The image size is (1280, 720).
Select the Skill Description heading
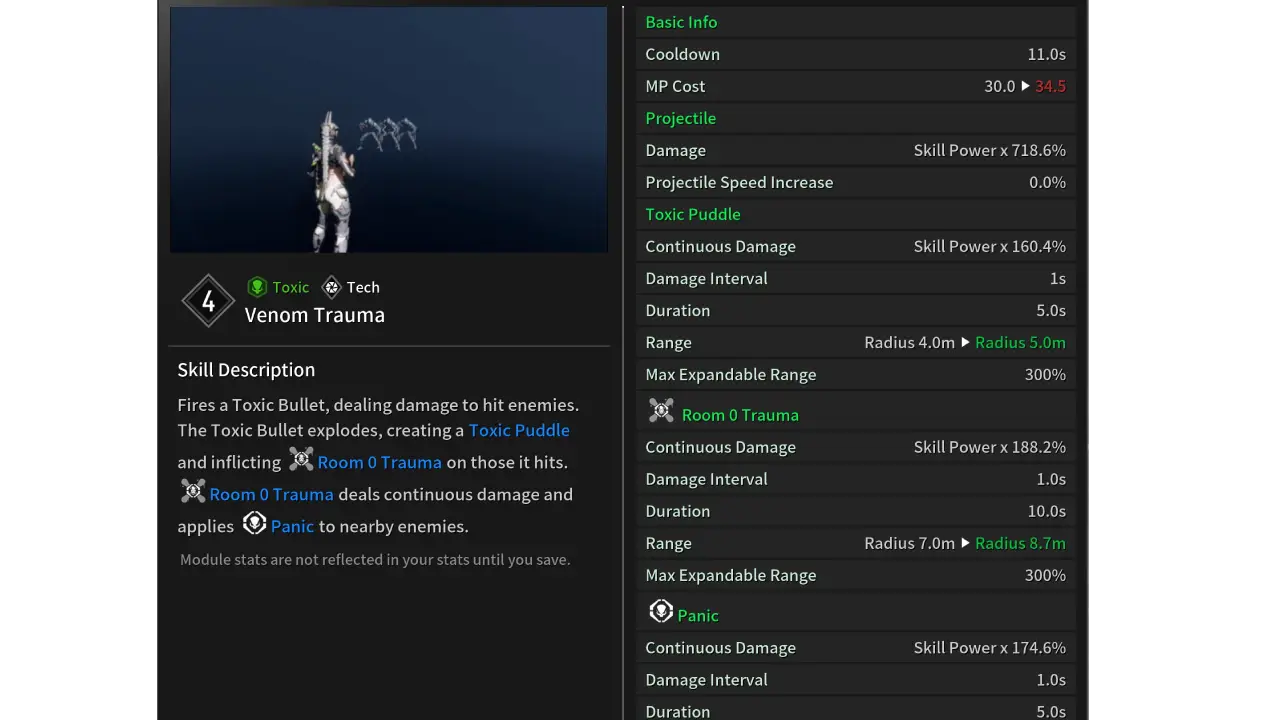(x=246, y=370)
